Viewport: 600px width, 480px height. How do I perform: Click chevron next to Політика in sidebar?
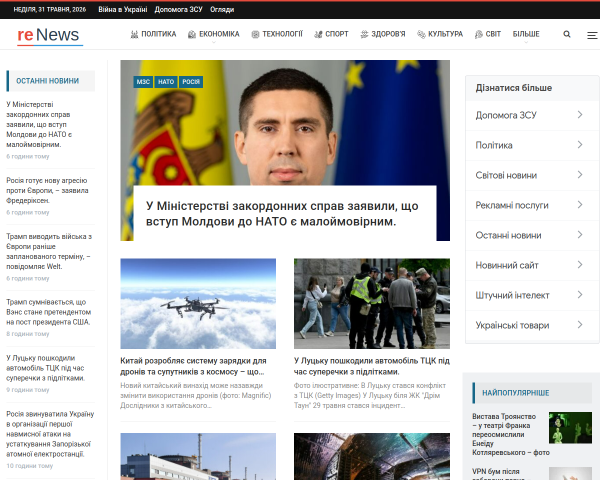coord(580,145)
